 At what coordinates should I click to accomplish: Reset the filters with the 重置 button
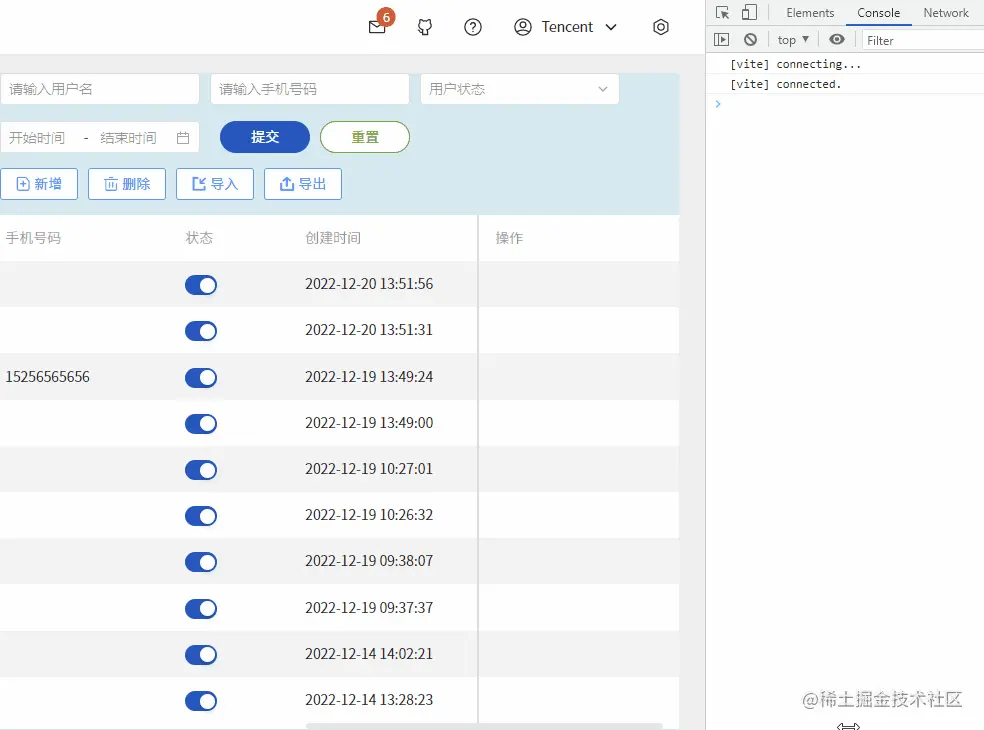(364, 138)
